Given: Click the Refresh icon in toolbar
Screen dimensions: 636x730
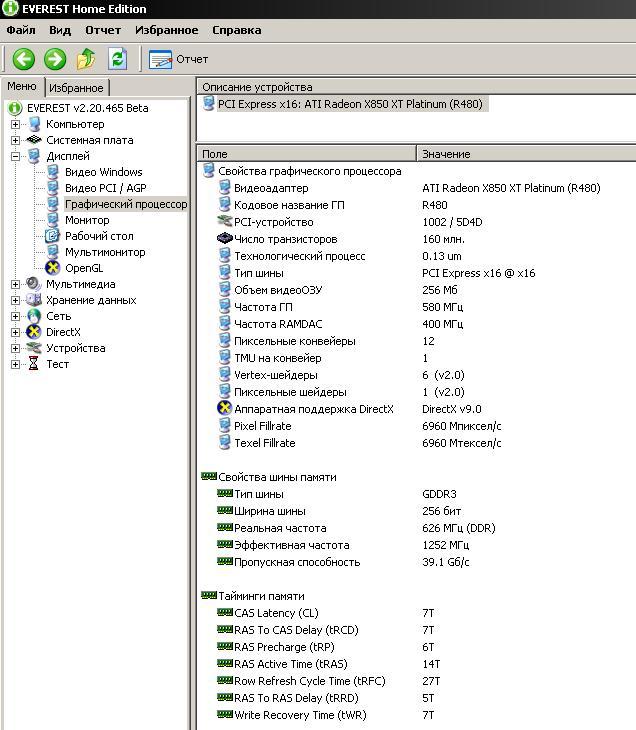Looking at the screenshot, I should point(117,59).
